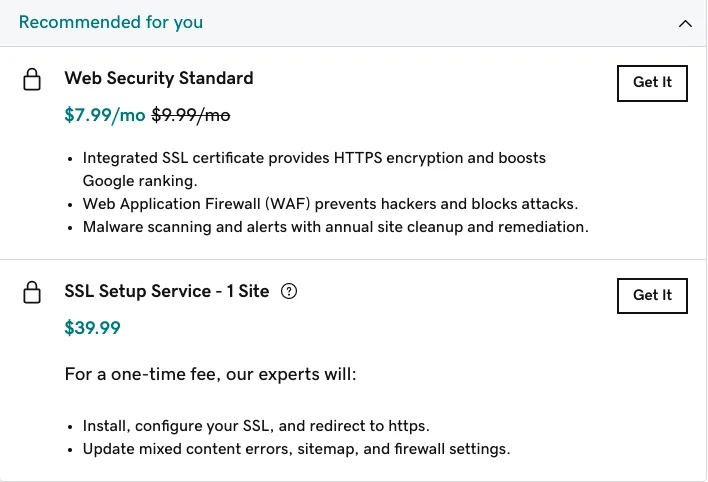Select the SSL Setup Service - 1 Site title
Image resolution: width=708 pixels, height=482 pixels.
coord(167,291)
